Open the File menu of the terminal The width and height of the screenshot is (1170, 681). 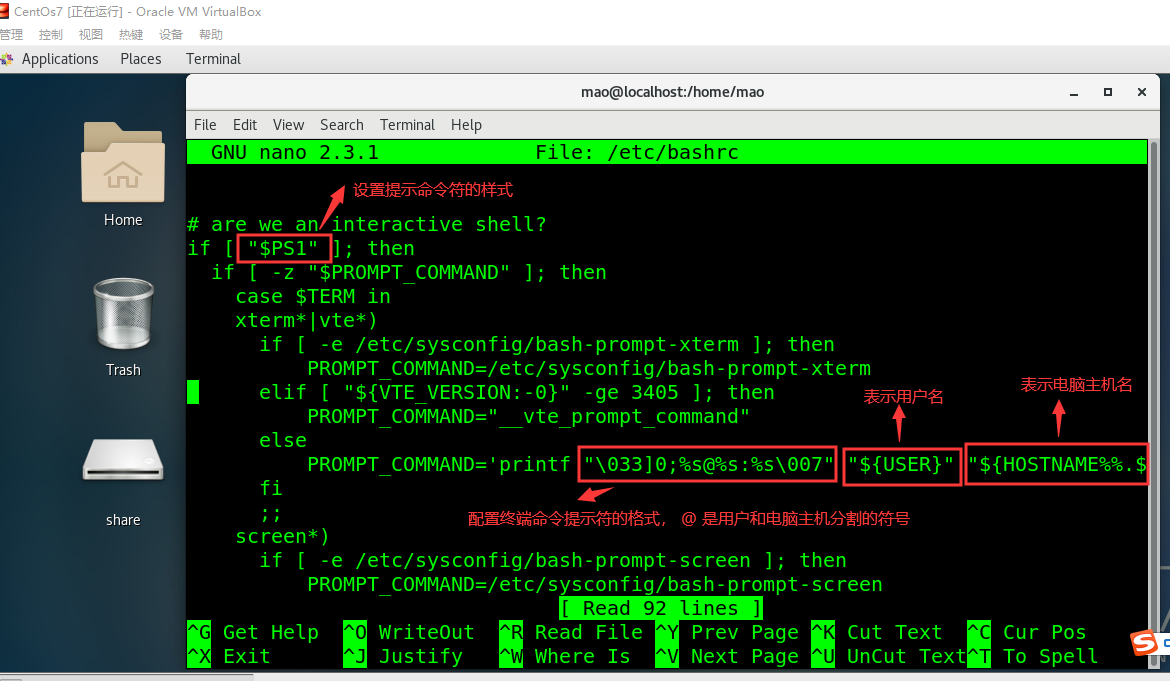[204, 124]
